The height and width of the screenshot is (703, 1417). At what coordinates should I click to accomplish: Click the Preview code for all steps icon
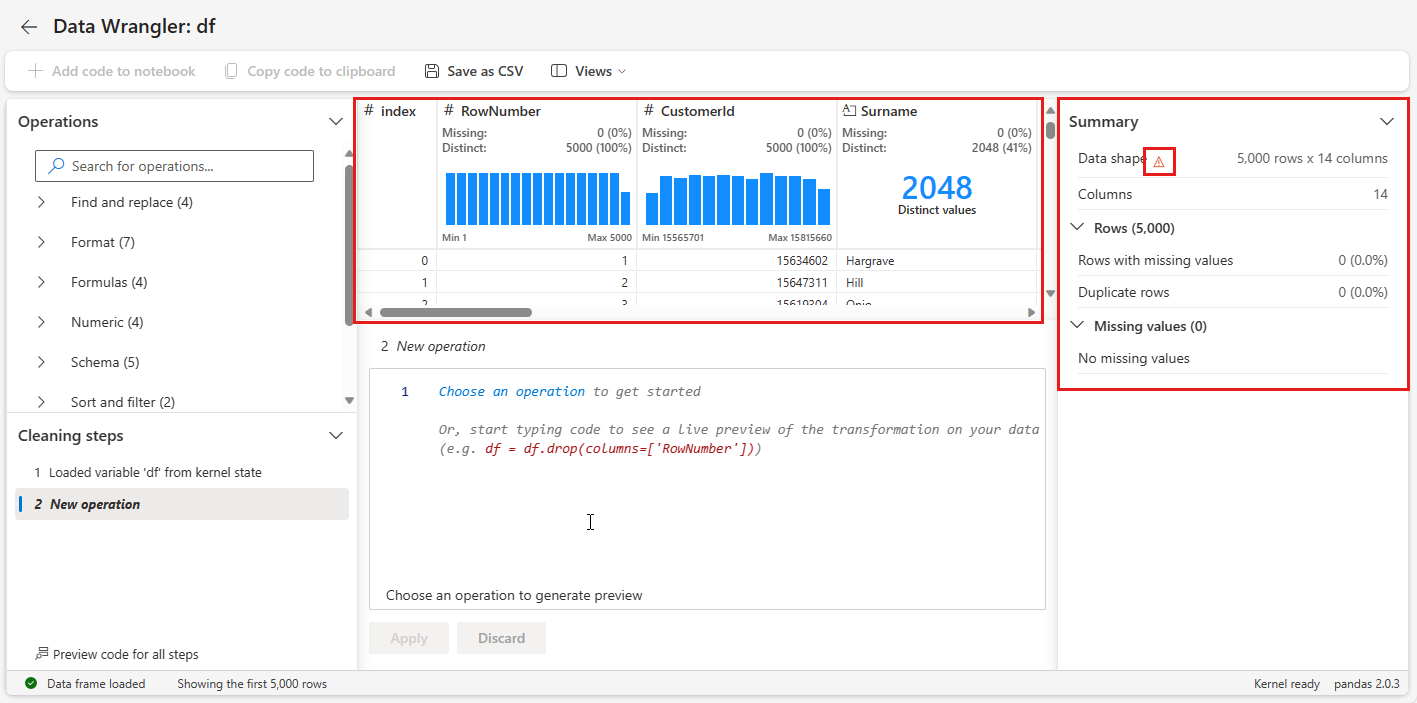(42, 654)
